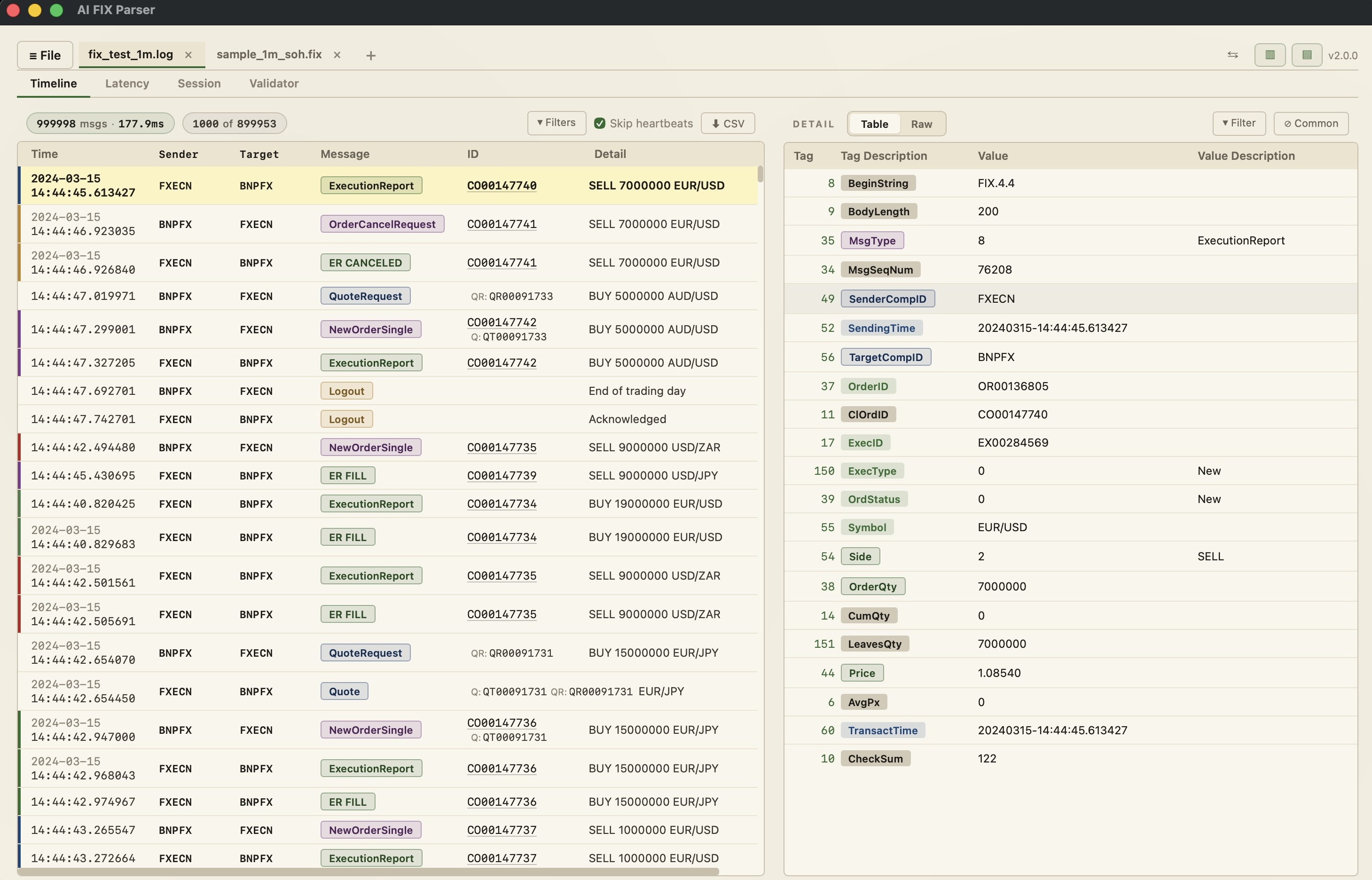Click the TargetCompID tag chip
This screenshot has width=1372, height=880.
[886, 357]
